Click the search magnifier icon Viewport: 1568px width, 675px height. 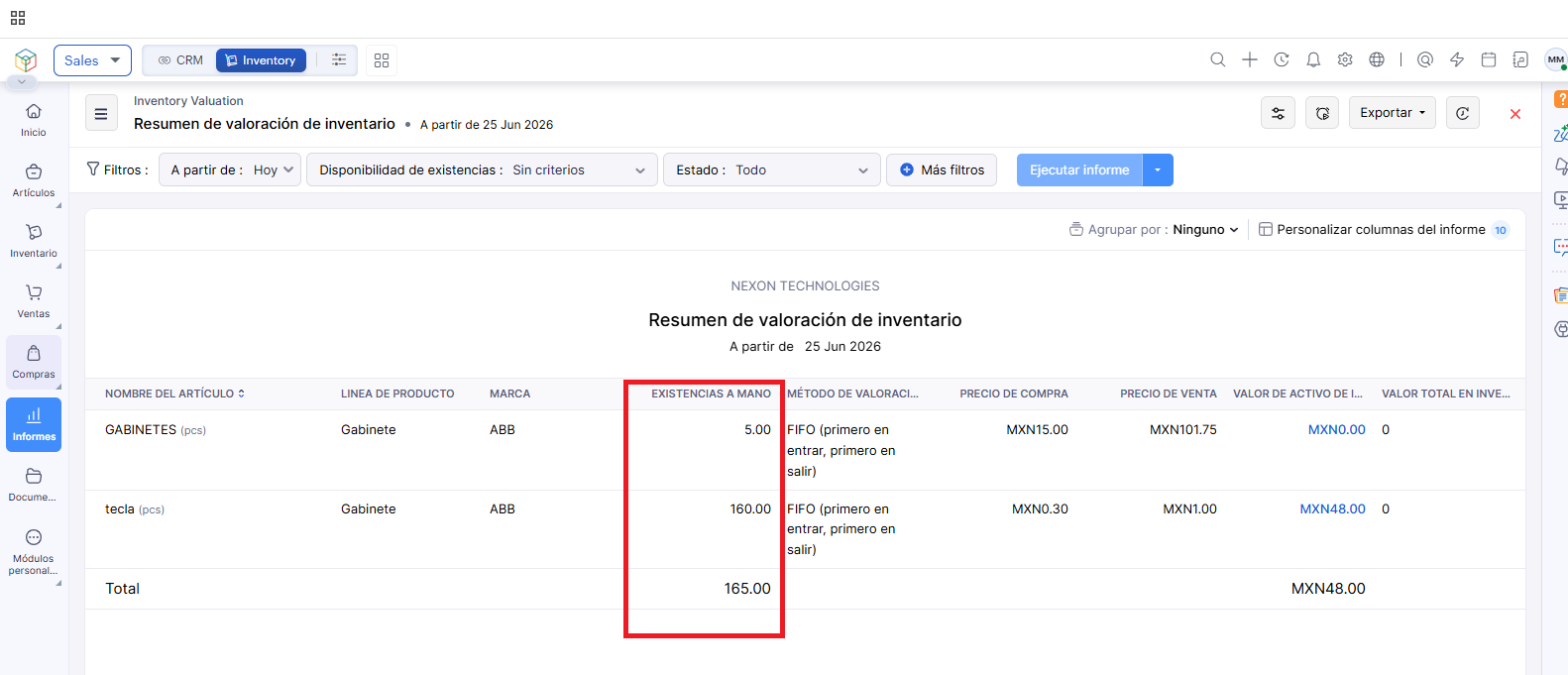click(1218, 59)
